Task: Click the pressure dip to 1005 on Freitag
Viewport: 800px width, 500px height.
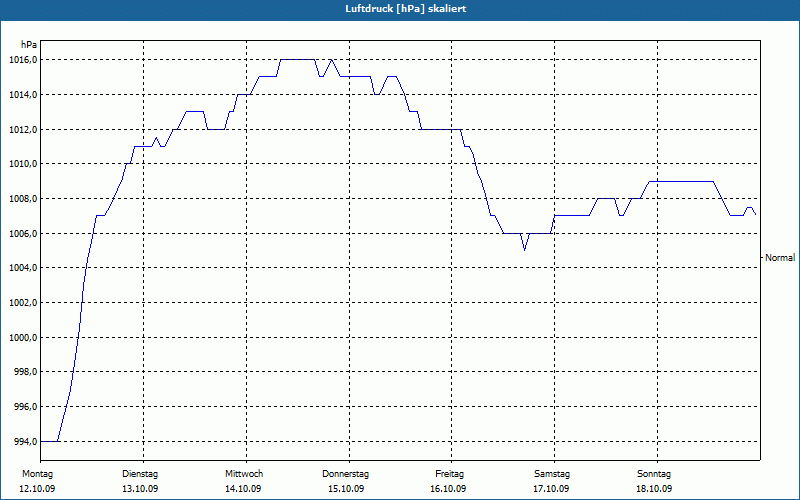Action: coord(524,248)
